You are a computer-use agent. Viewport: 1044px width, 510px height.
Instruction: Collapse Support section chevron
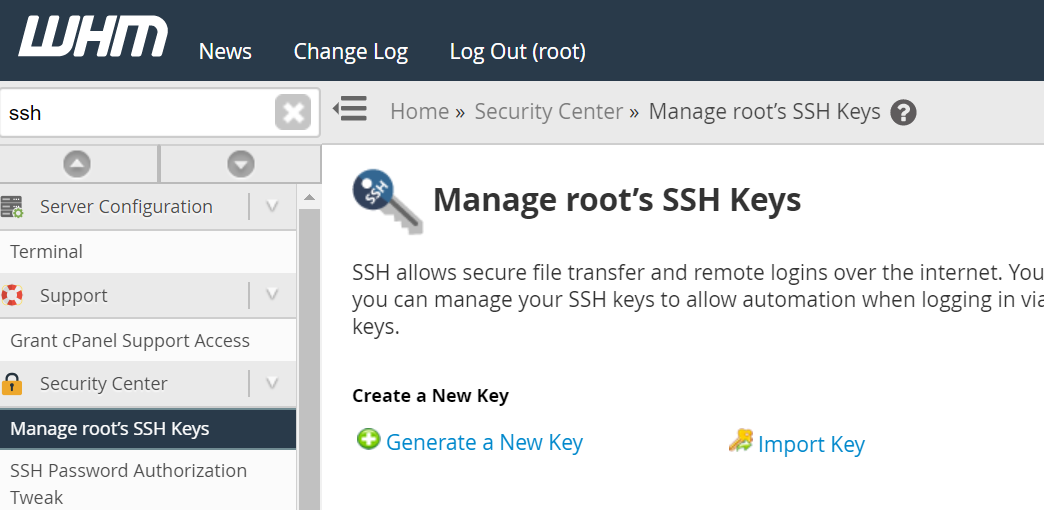point(272,295)
